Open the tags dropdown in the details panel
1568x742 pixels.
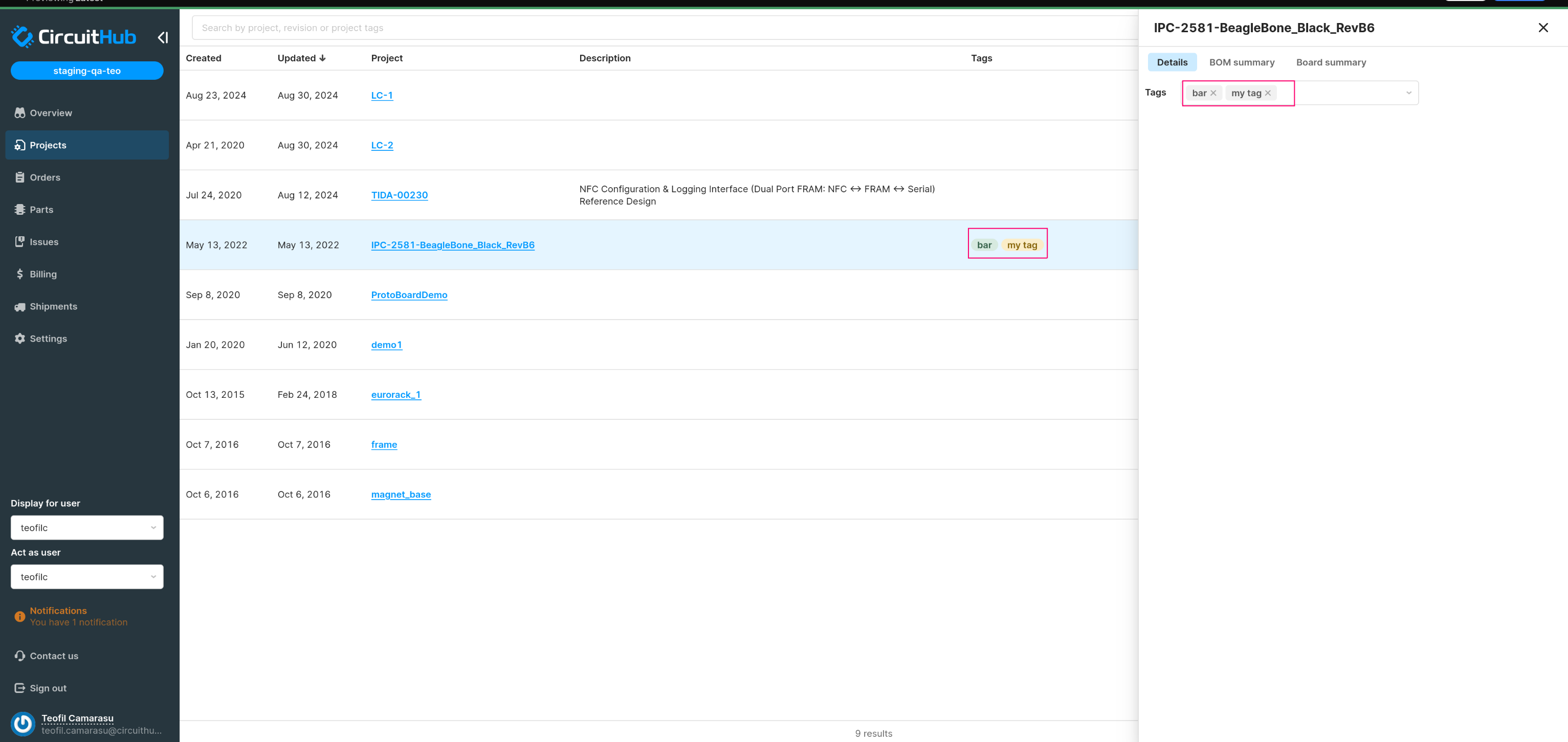(1408, 93)
